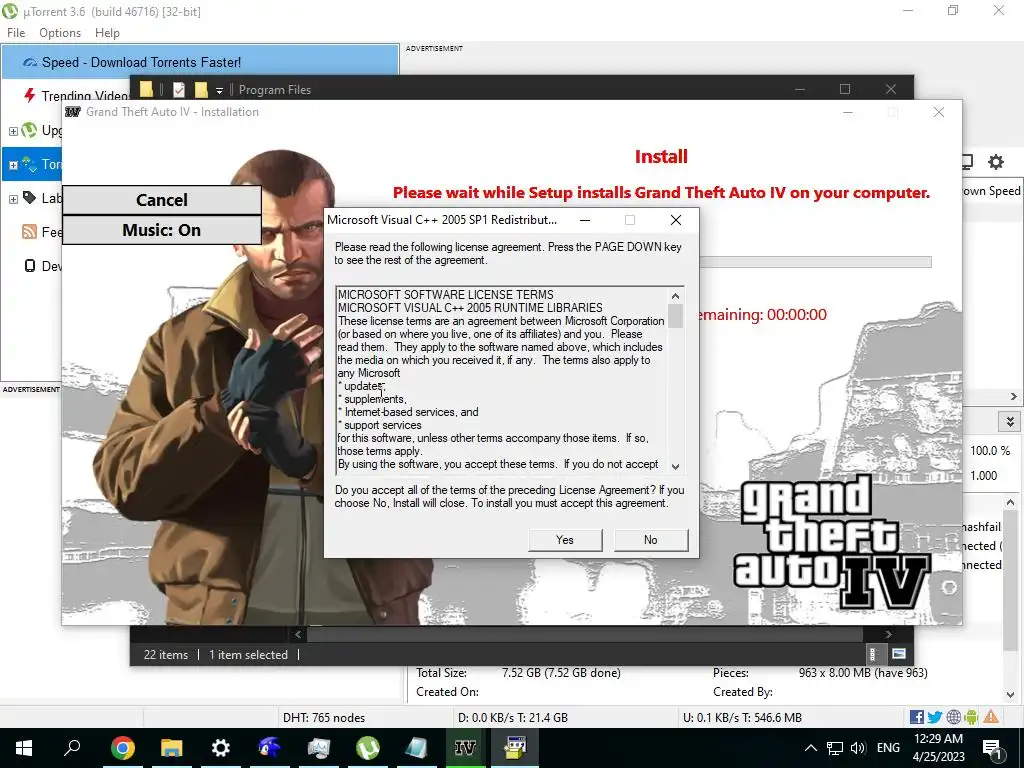The height and width of the screenshot is (768, 1024).
Task: Switch to GTA IV installer on taskbar
Action: coord(466,748)
